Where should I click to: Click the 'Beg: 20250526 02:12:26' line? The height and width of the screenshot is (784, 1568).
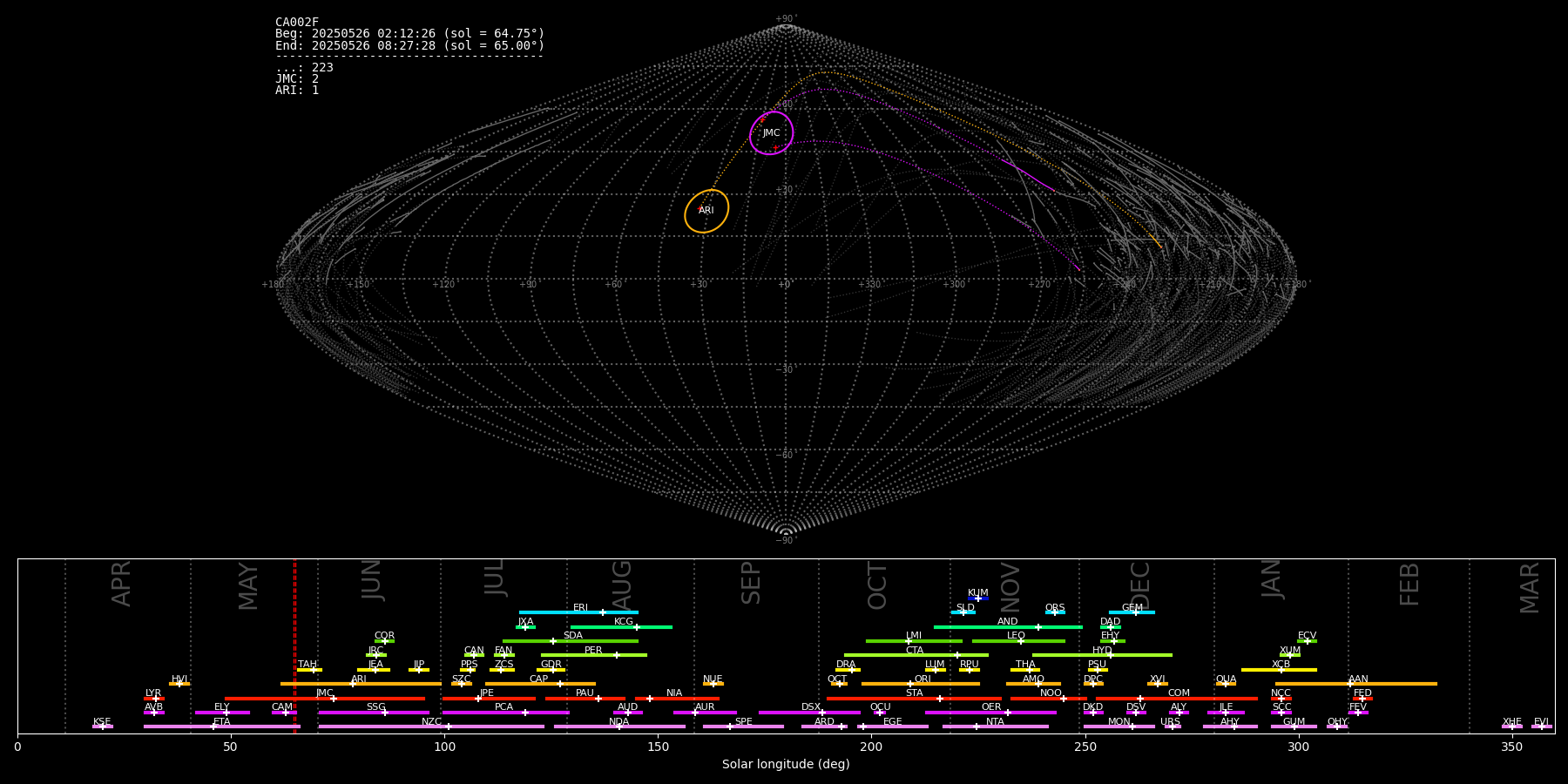[x=409, y=34]
